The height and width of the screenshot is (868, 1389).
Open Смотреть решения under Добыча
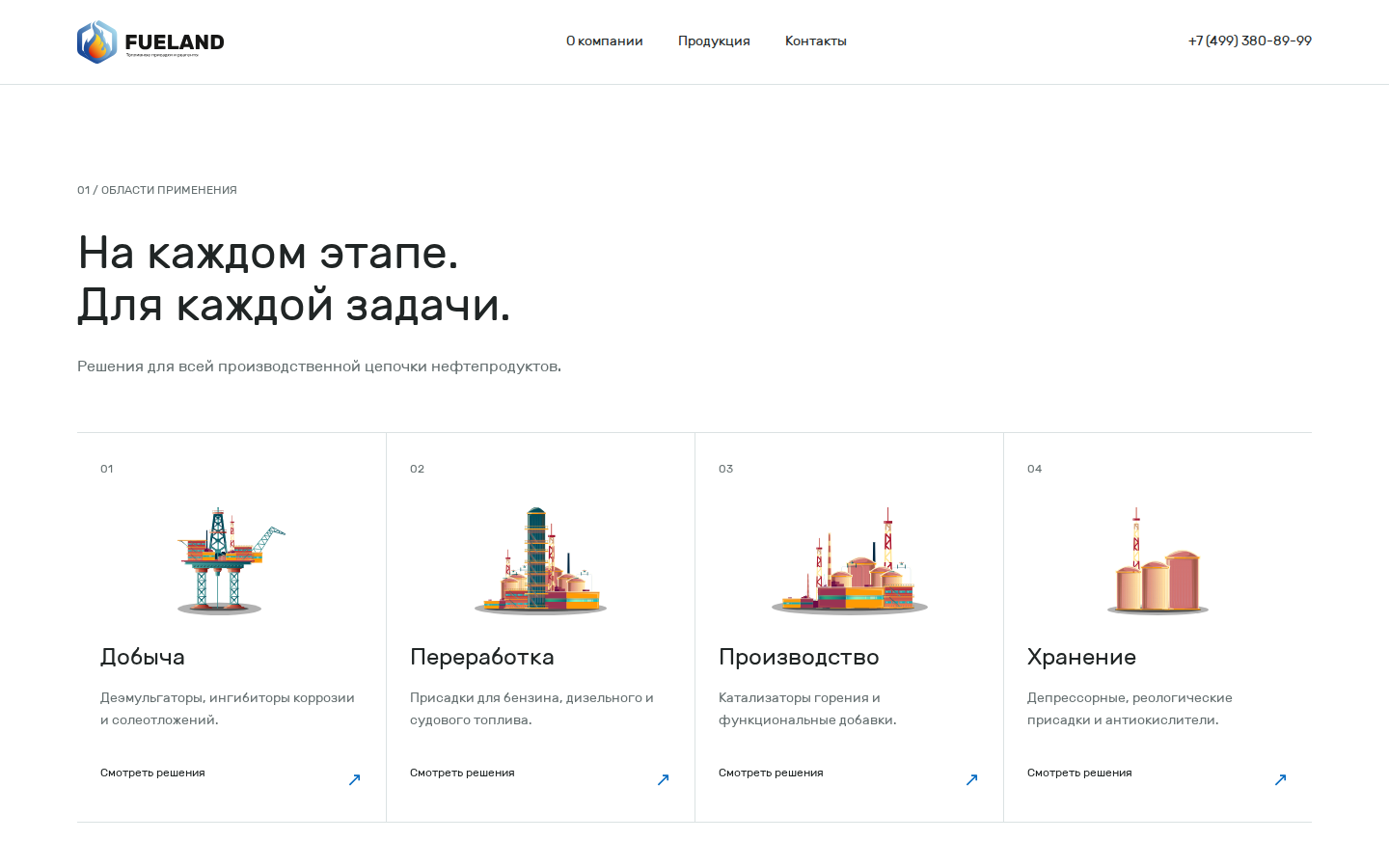[x=152, y=773]
